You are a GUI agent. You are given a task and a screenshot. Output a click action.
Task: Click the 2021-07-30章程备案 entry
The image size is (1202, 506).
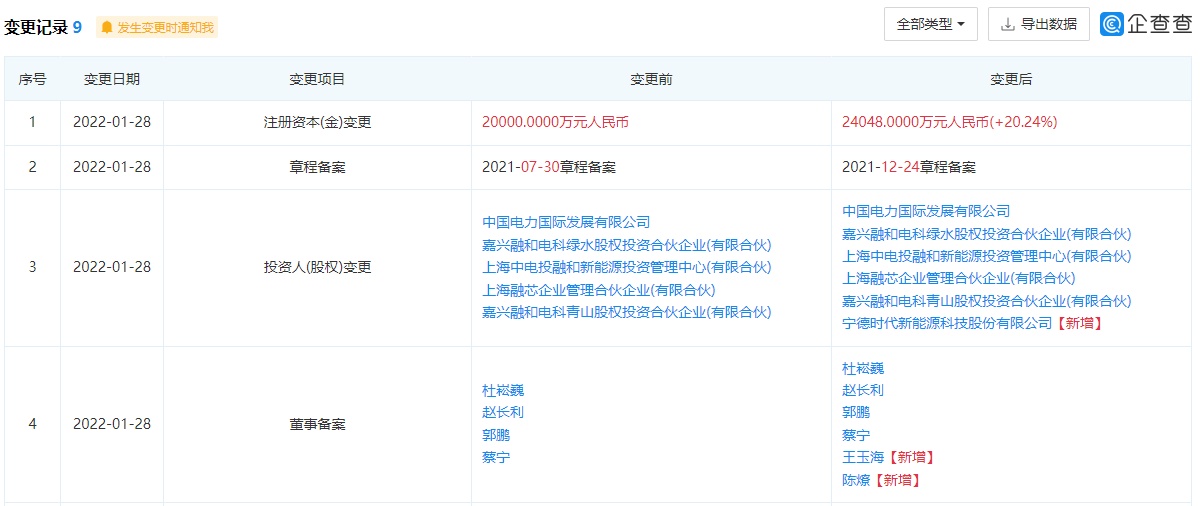[x=549, y=167]
